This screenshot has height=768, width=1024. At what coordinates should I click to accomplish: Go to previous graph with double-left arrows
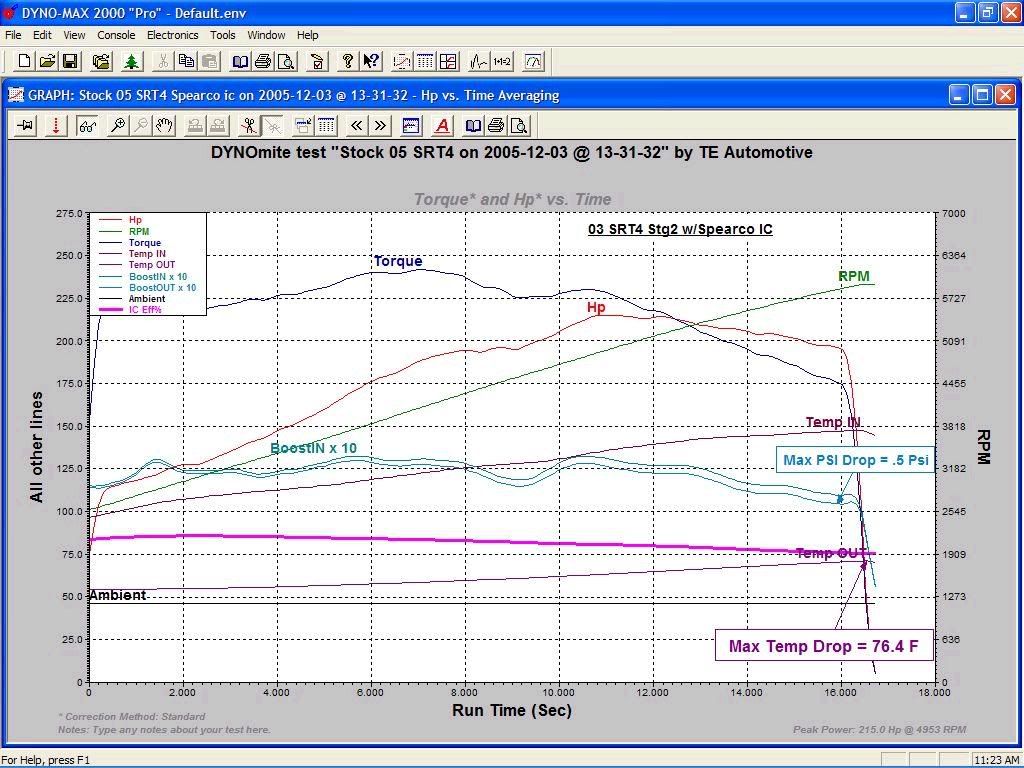[357, 126]
